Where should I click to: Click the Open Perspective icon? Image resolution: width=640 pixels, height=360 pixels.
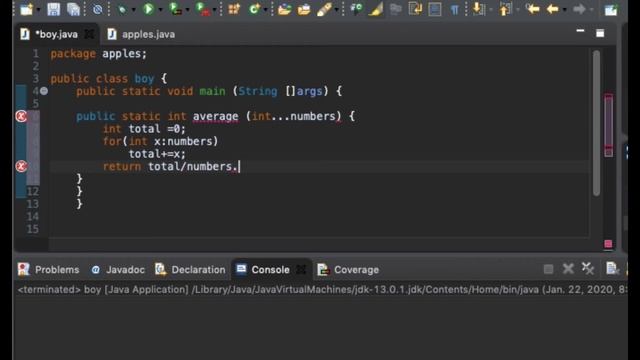(611, 9)
